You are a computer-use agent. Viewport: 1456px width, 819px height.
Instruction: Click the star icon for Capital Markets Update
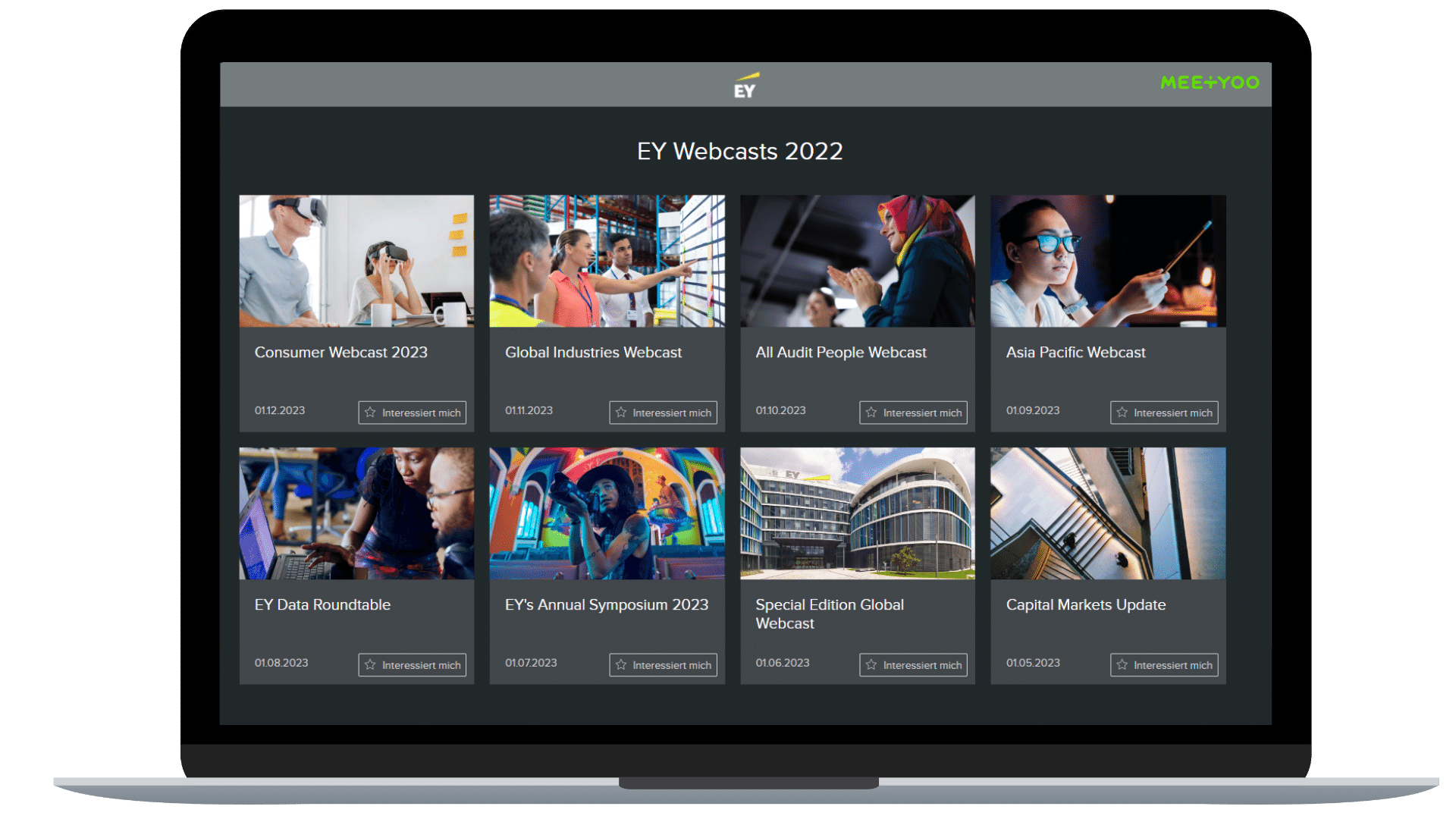(1122, 665)
